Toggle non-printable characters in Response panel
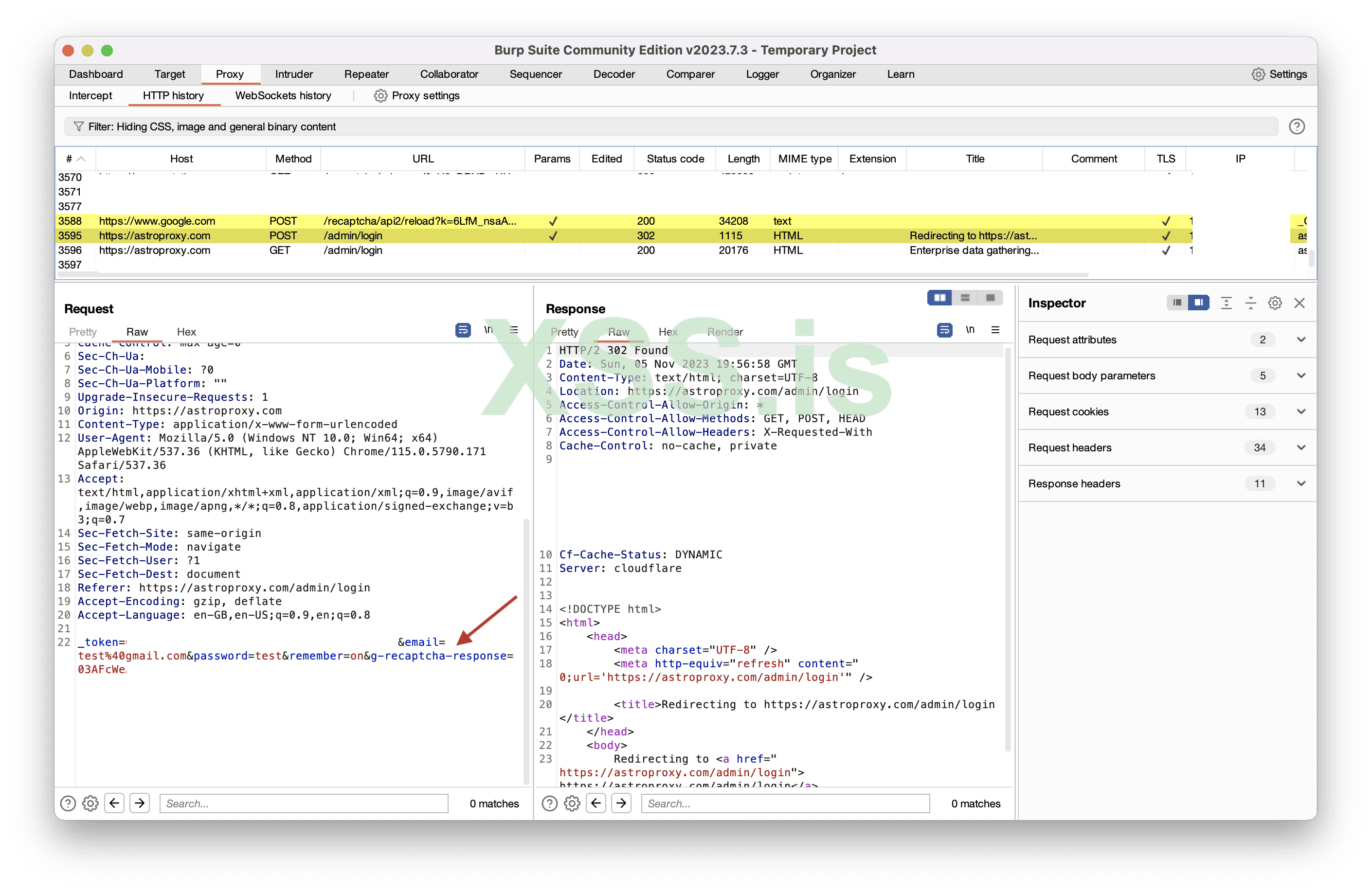The image size is (1372, 892). tap(970, 330)
